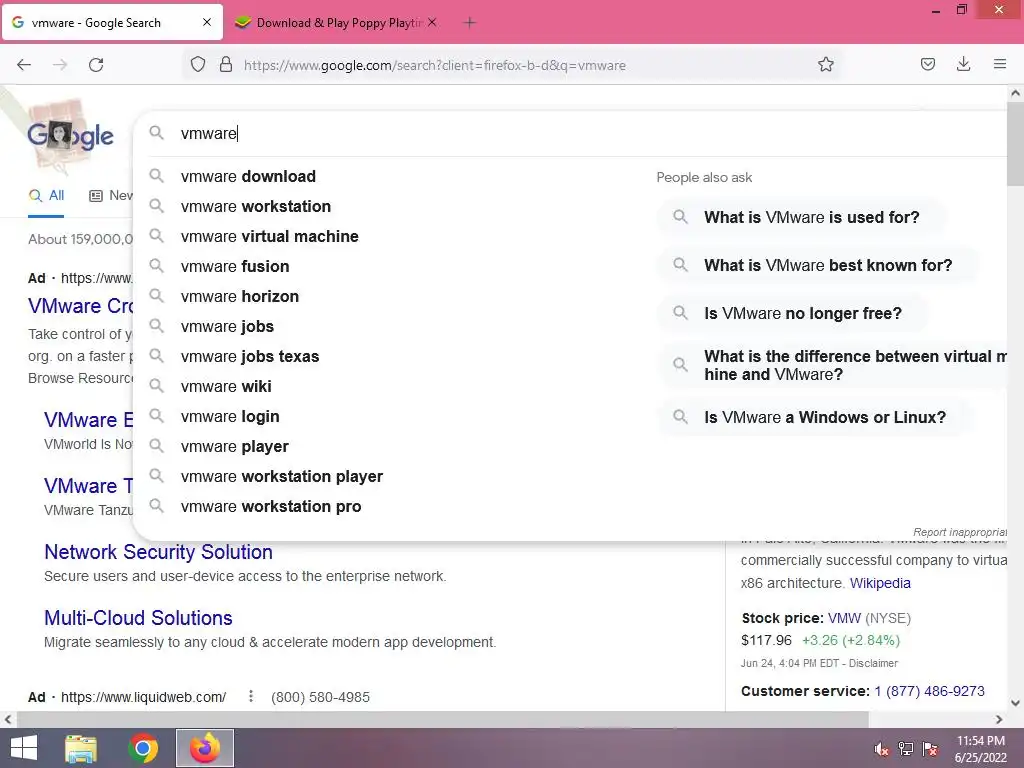Select suggestion vmware download
Image resolution: width=1024 pixels, height=768 pixels.
coord(248,176)
